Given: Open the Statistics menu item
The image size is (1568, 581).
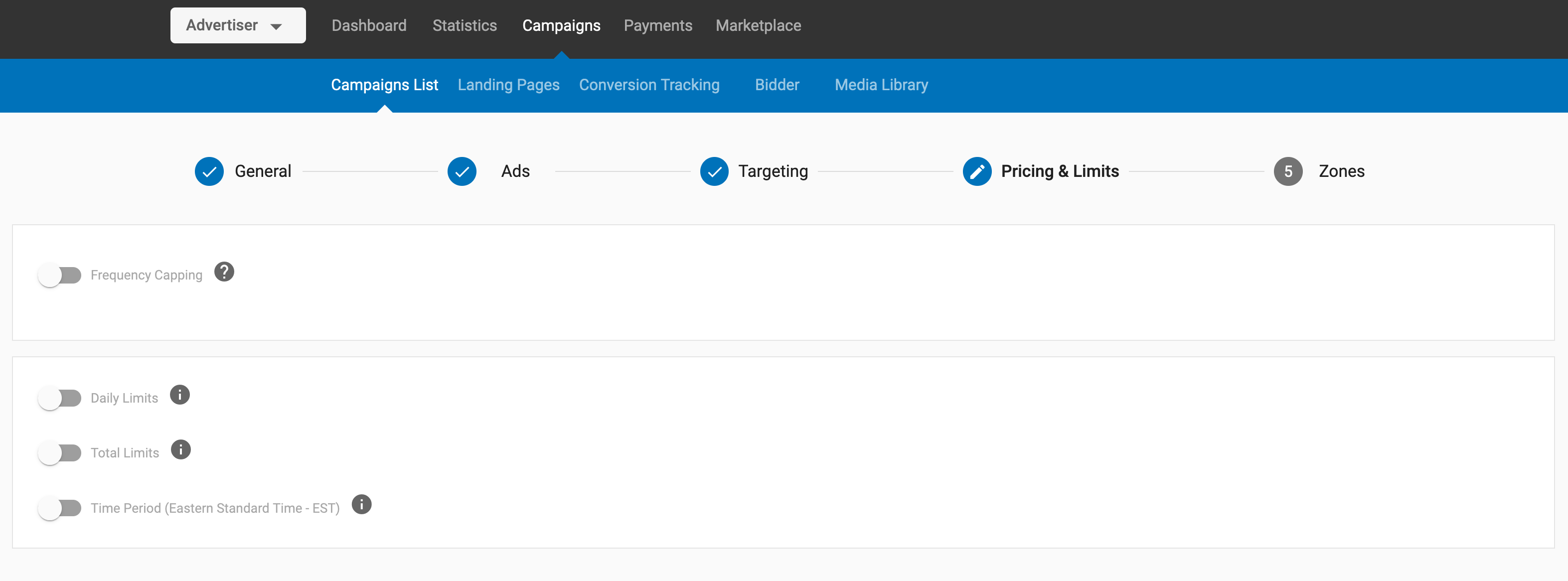Looking at the screenshot, I should coord(465,25).
